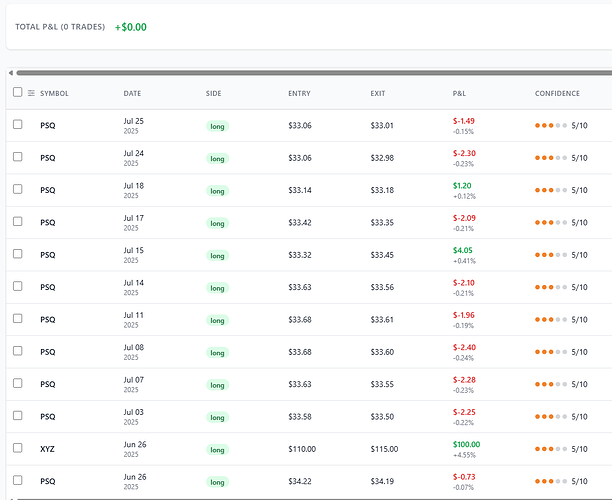Click the EXIT column header
This screenshot has width=612, height=500.
pyautogui.click(x=377, y=94)
